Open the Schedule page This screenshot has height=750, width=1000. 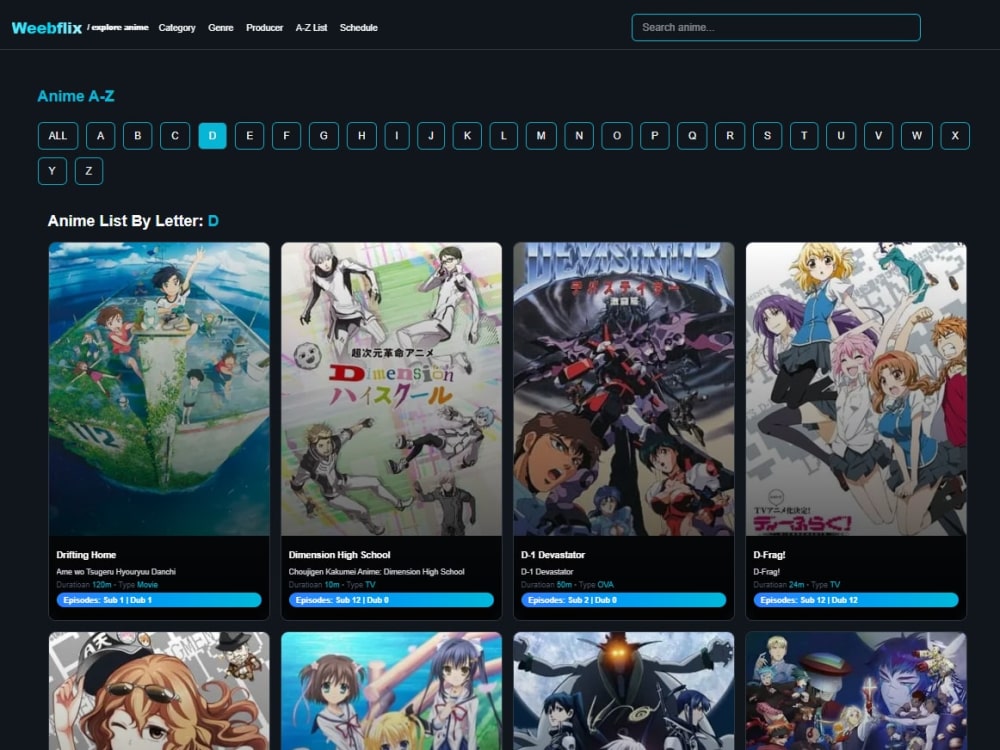click(x=358, y=27)
